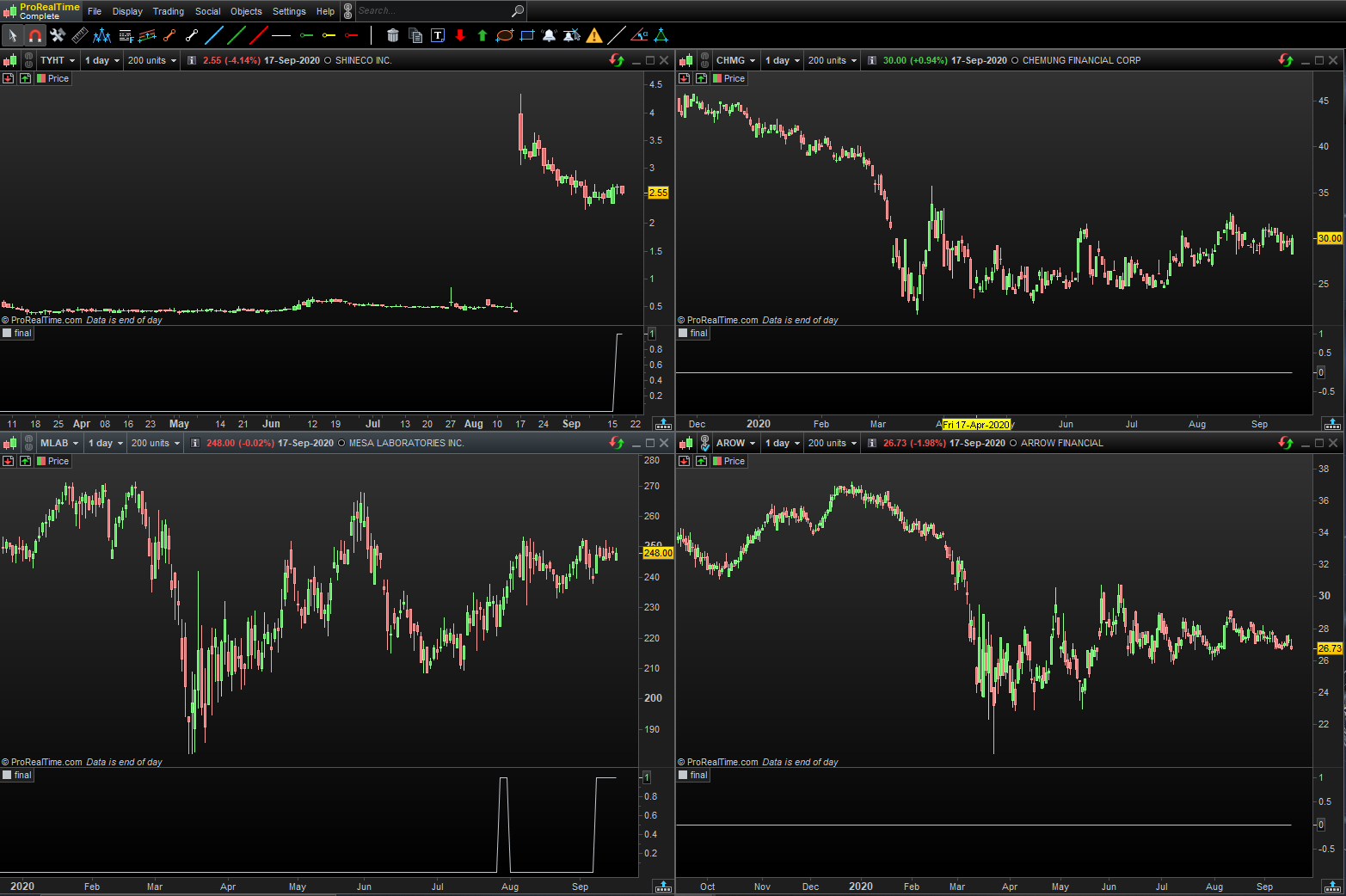Viewport: 1346px width, 896px height.
Task: Open the 200 units dropdown on AROW chart
Action: [833, 443]
